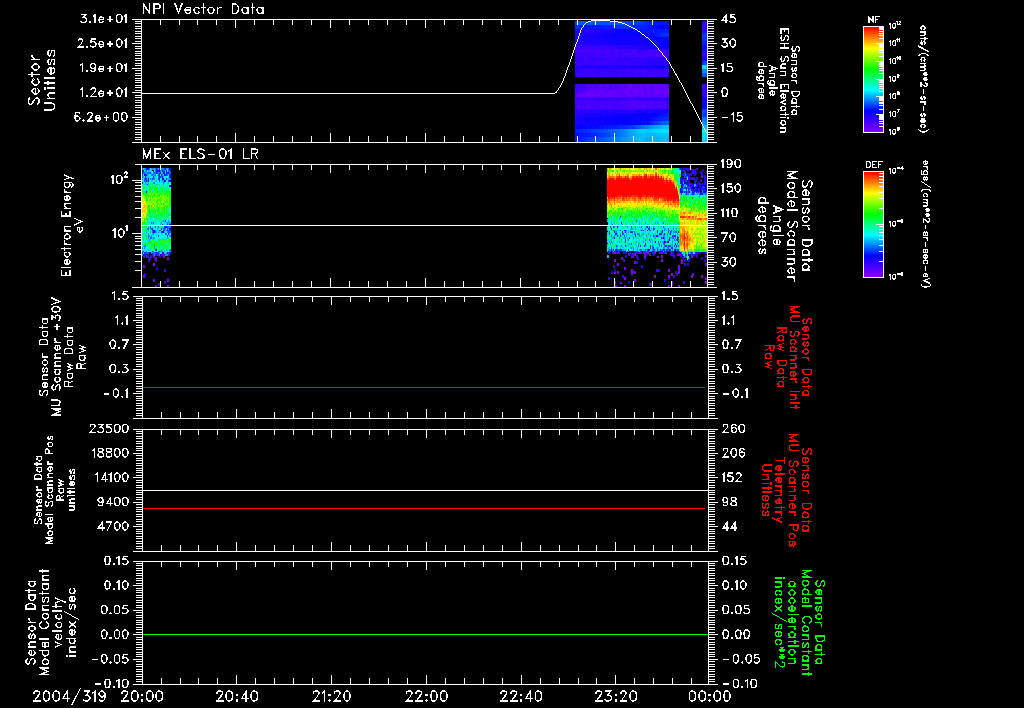Click the 45 degree elevation tick
Image resolution: width=1024 pixels, height=708 pixels.
point(728,19)
